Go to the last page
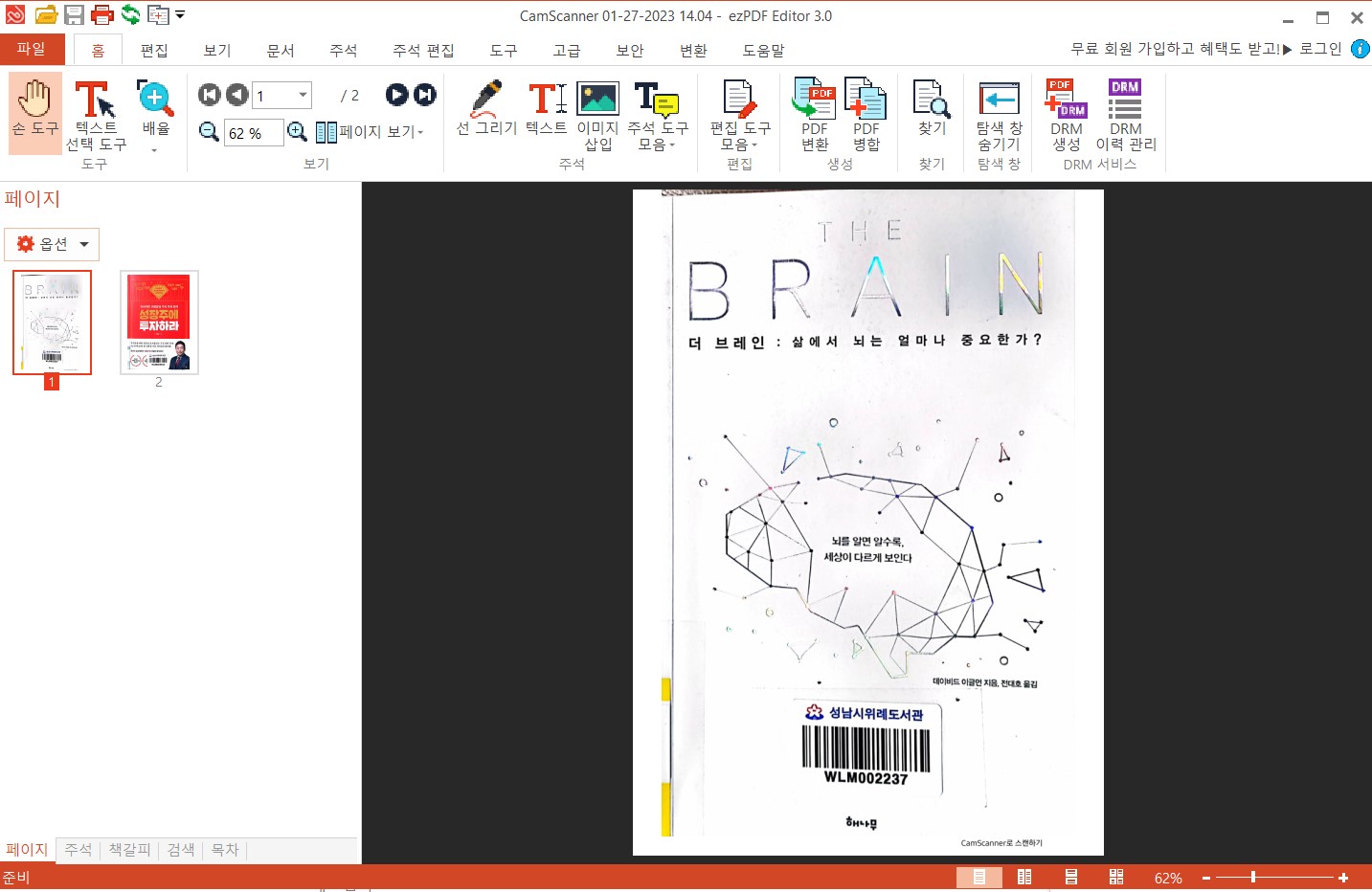The image size is (1372, 892). [x=425, y=94]
